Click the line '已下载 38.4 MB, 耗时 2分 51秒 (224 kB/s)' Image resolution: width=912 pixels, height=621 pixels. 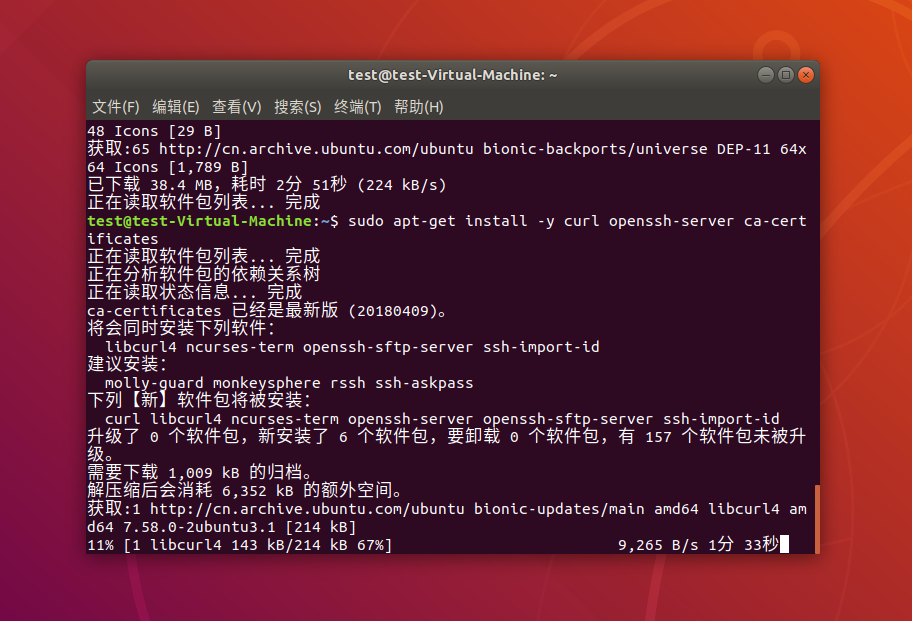point(267,185)
